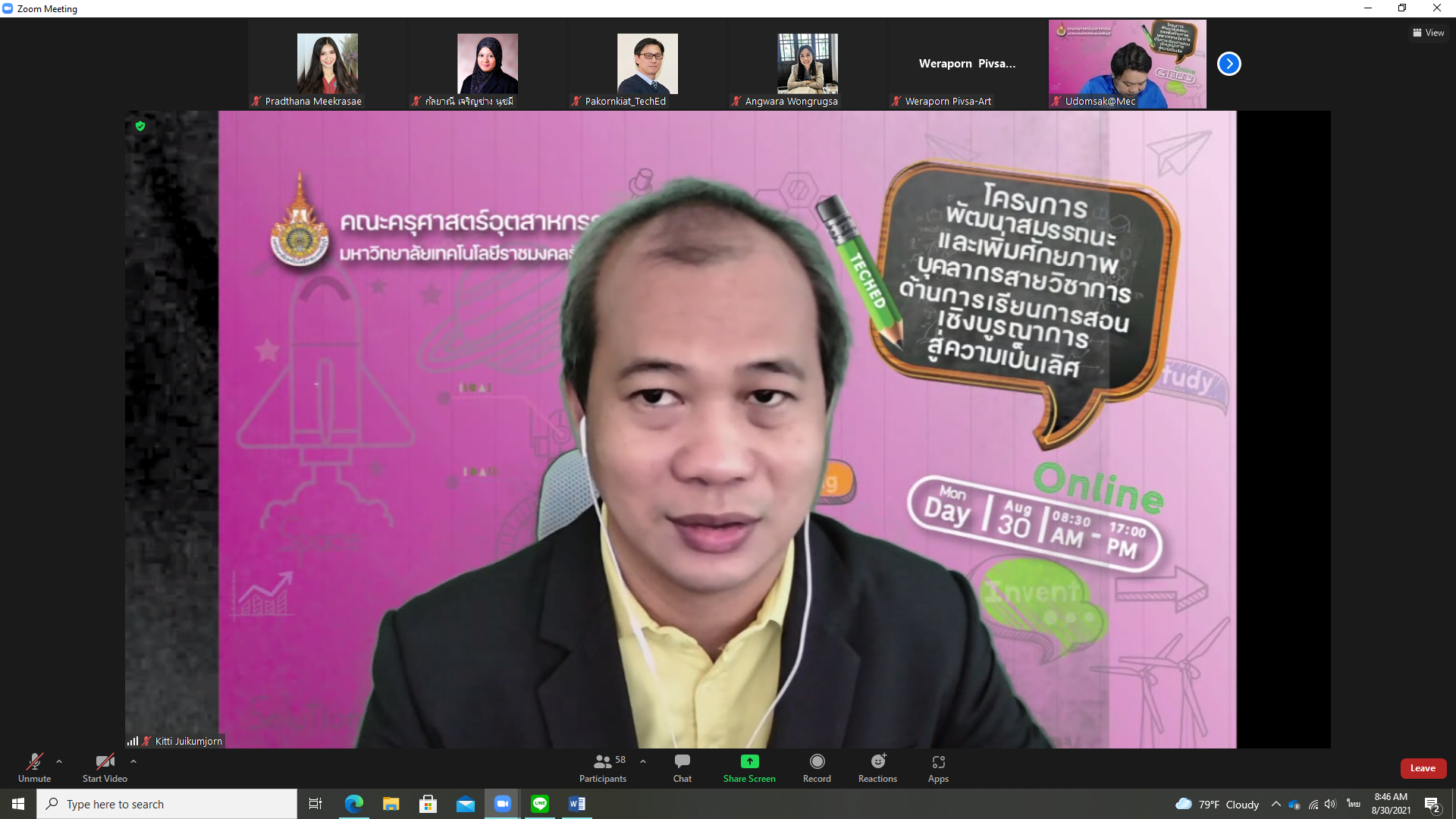Select Udomsak@Mec video thumbnail
The image size is (1456, 819).
click(x=1128, y=64)
